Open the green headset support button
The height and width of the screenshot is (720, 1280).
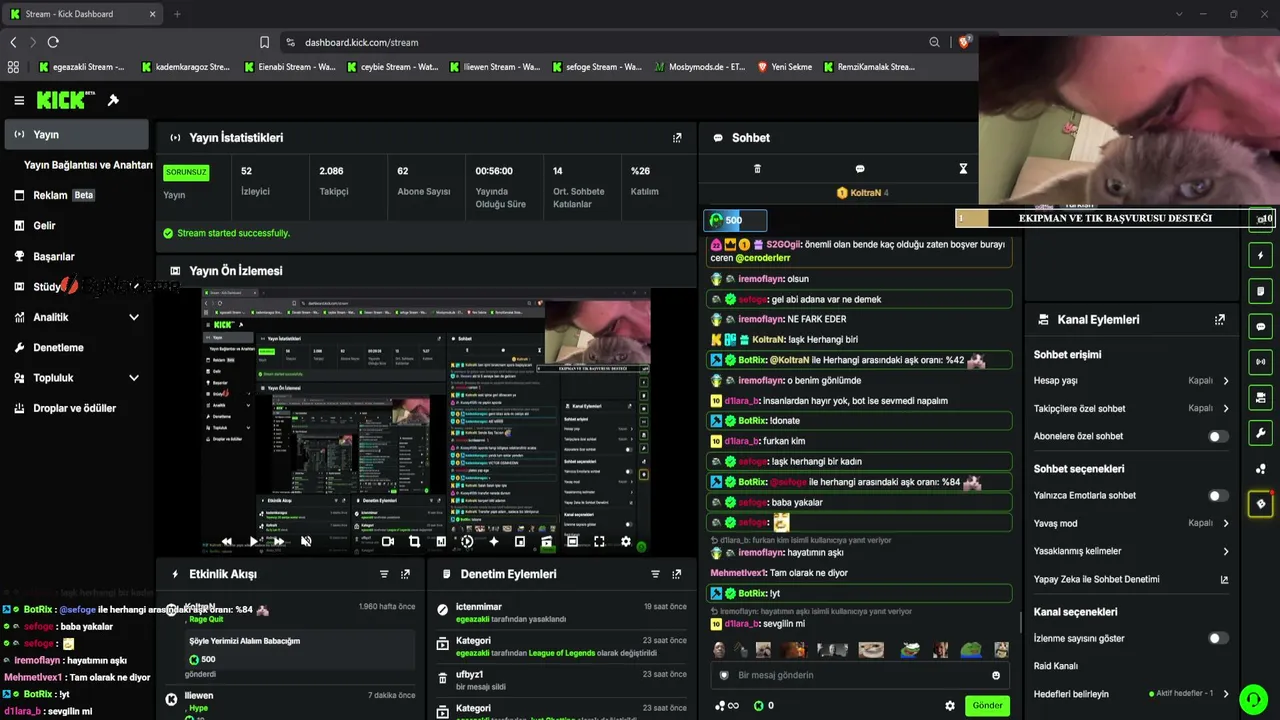[1254, 698]
